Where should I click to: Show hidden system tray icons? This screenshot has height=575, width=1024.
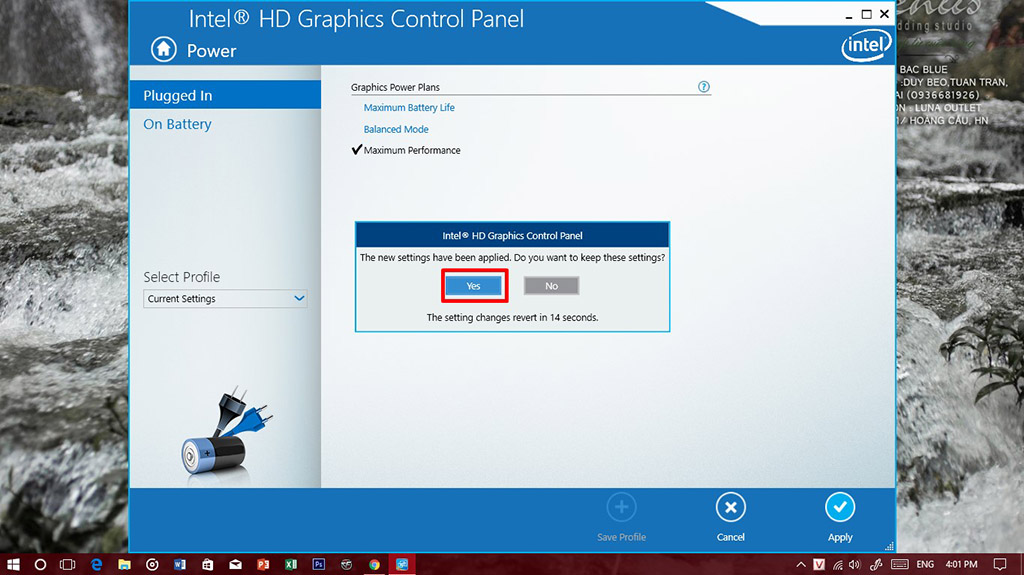pyautogui.click(x=801, y=565)
